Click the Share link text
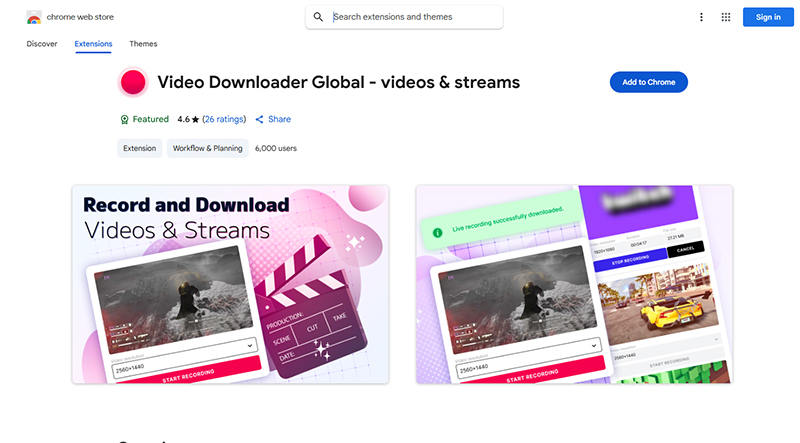The image size is (800, 443). (280, 119)
